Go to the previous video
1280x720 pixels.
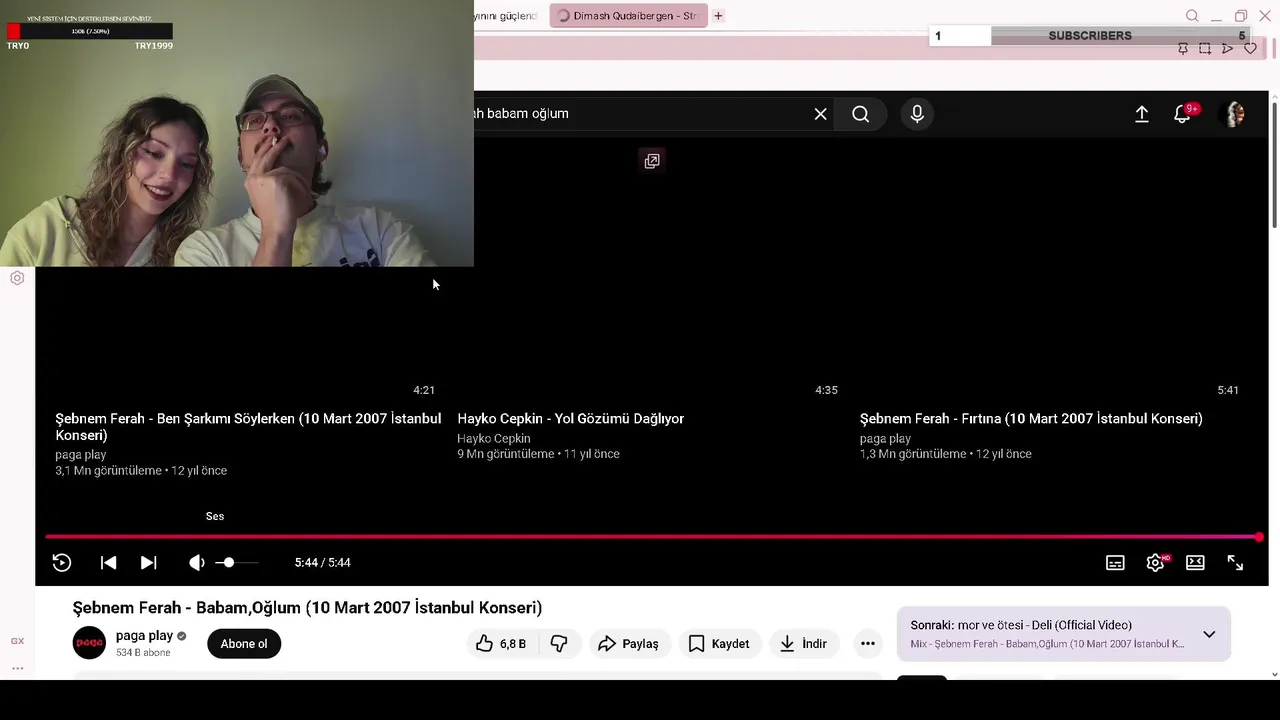point(108,563)
